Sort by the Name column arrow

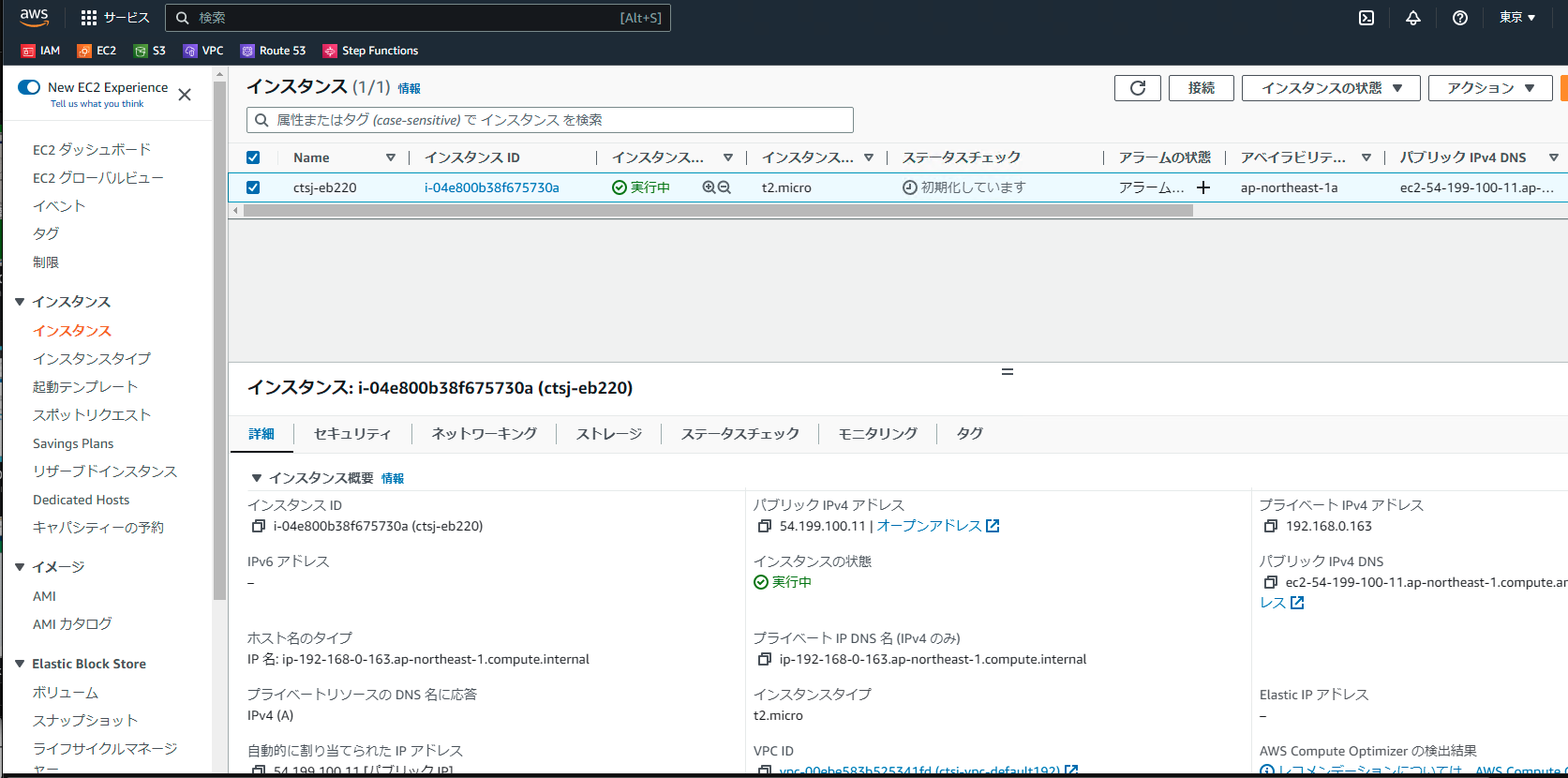click(x=391, y=157)
